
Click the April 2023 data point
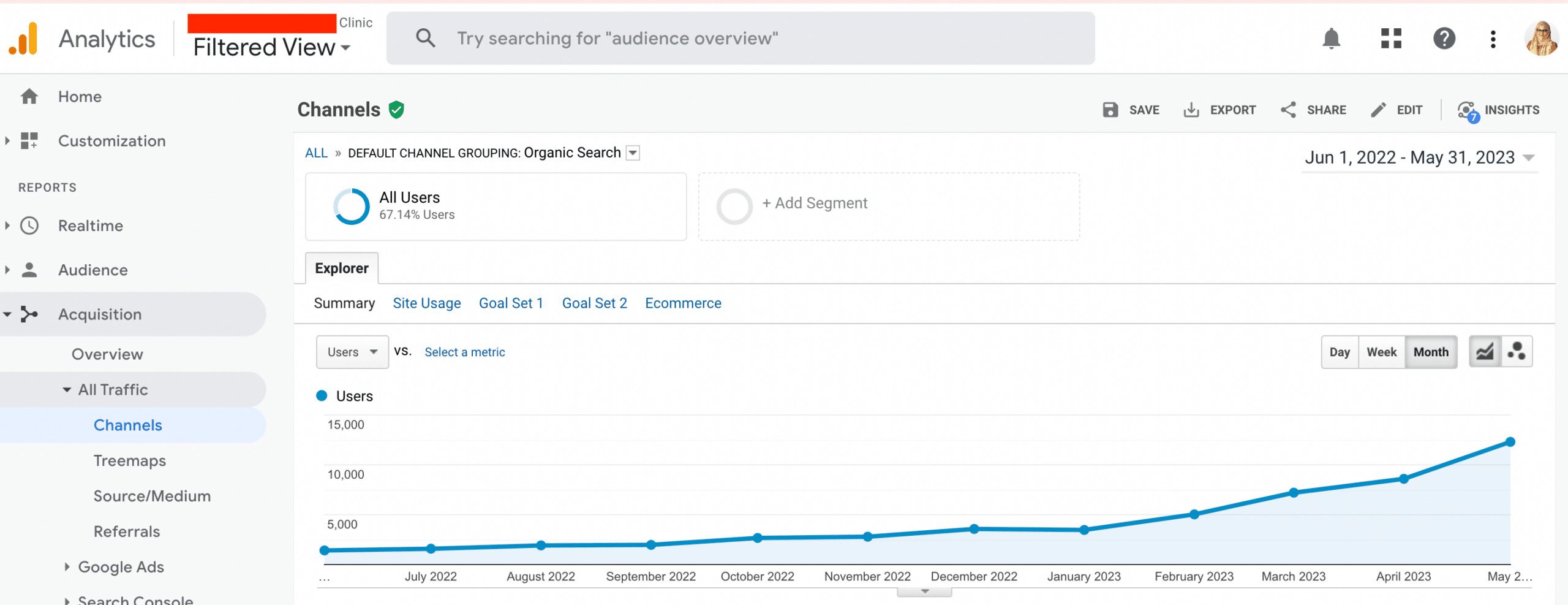click(1403, 479)
